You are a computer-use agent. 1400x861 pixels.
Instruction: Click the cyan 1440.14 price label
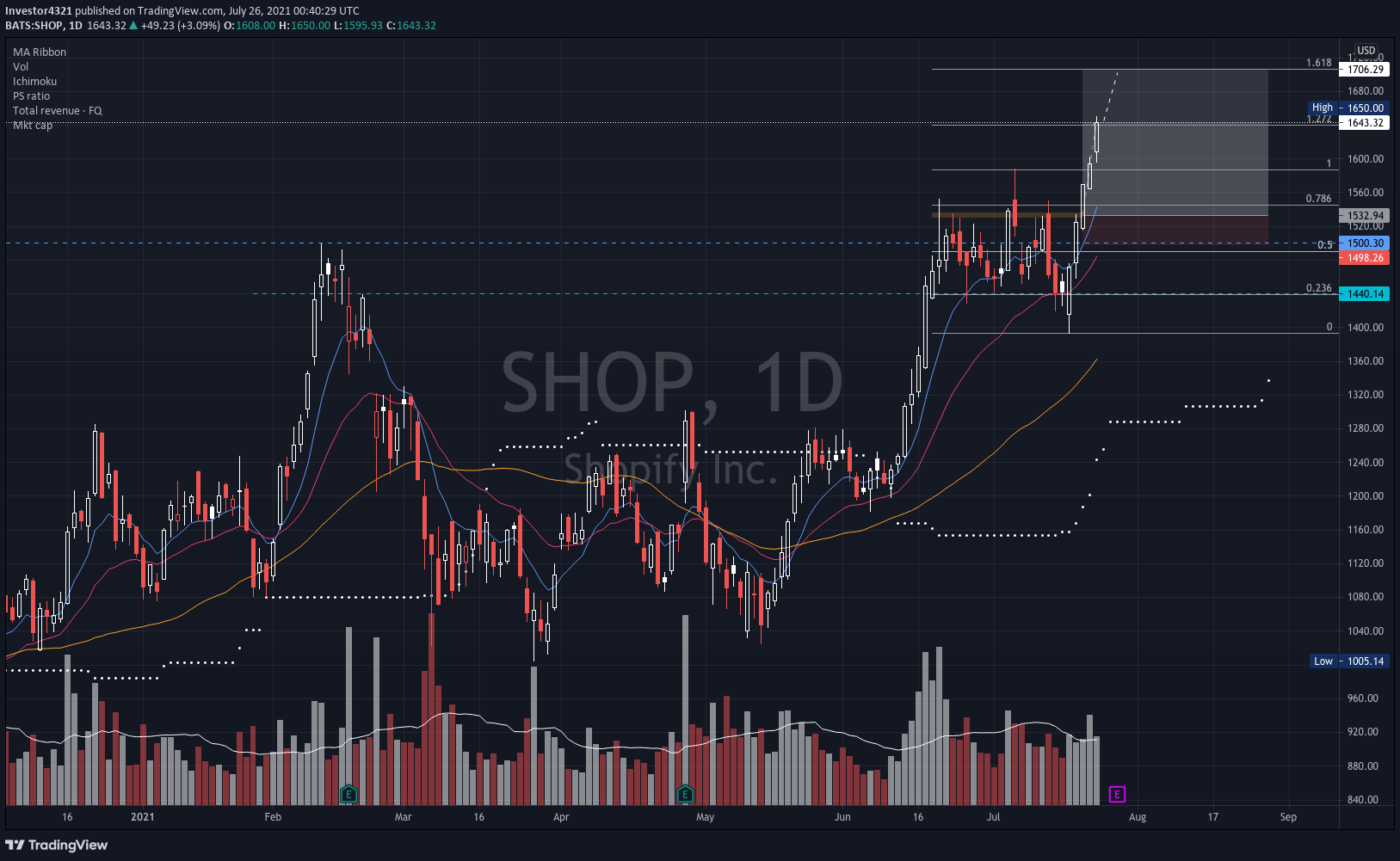(x=1365, y=294)
